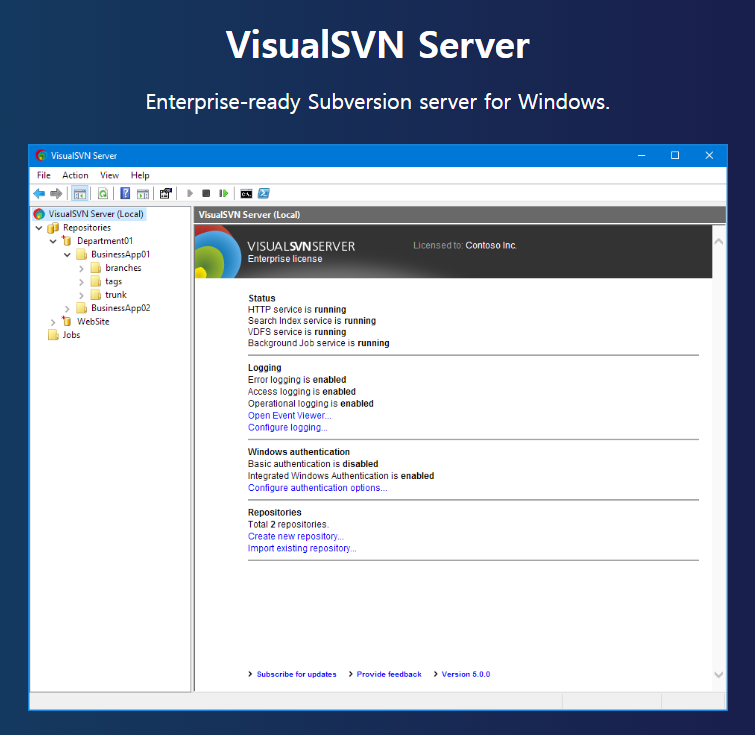The height and width of the screenshot is (735, 755).
Task: Click the trunk folder icon
Action: 95,294
